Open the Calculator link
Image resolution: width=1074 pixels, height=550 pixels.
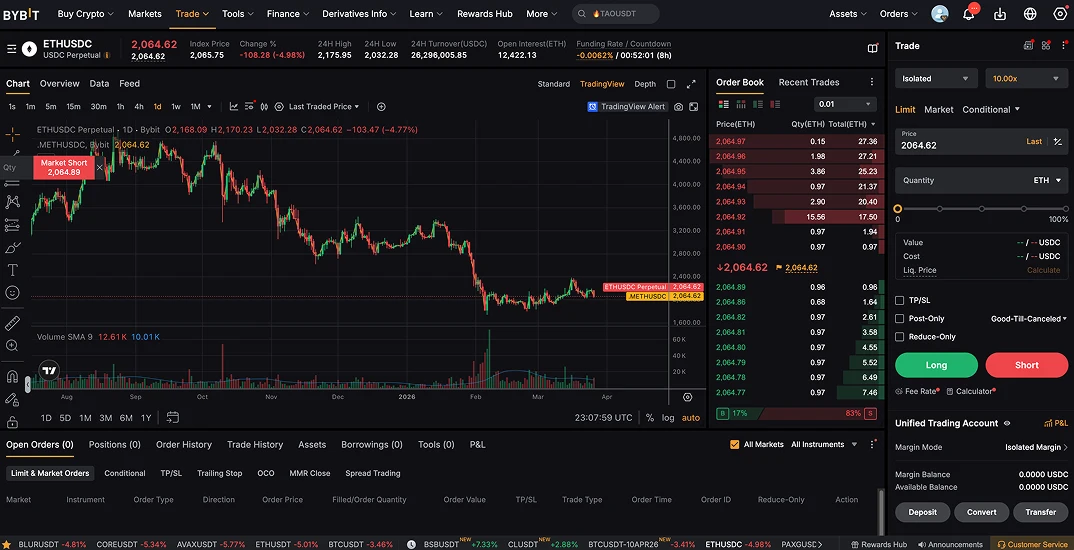(x=971, y=391)
